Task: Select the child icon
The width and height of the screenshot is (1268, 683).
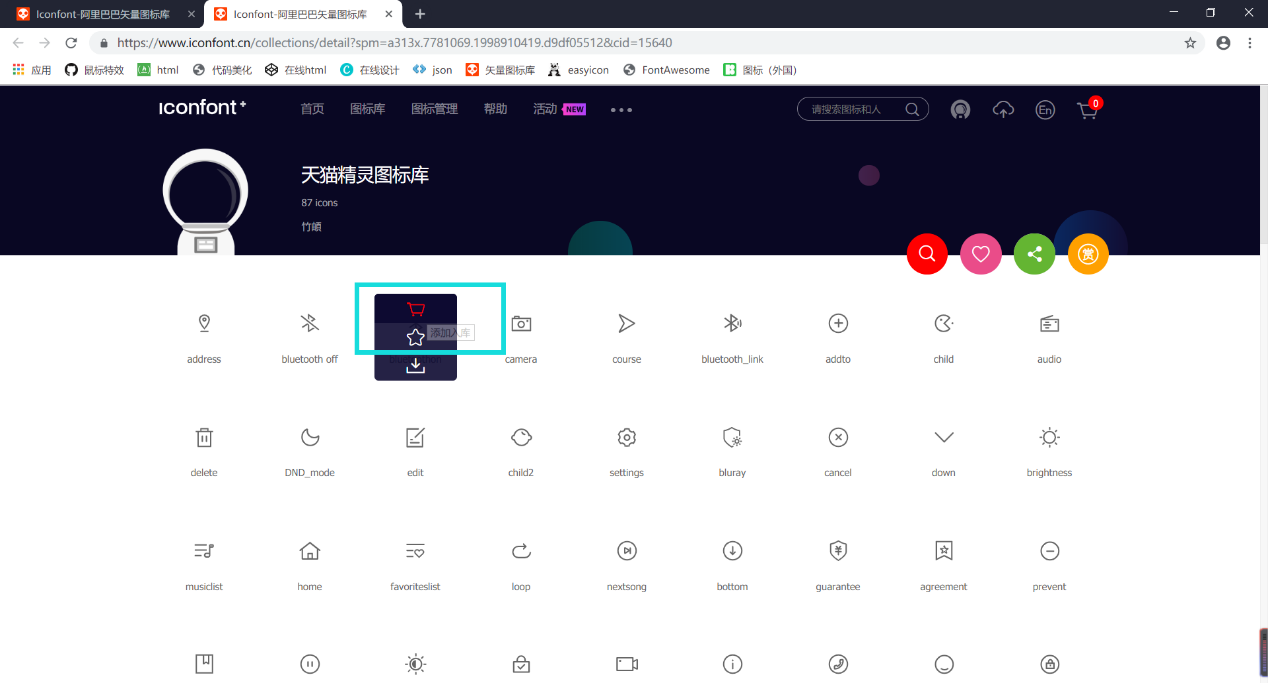Action: pos(944,323)
